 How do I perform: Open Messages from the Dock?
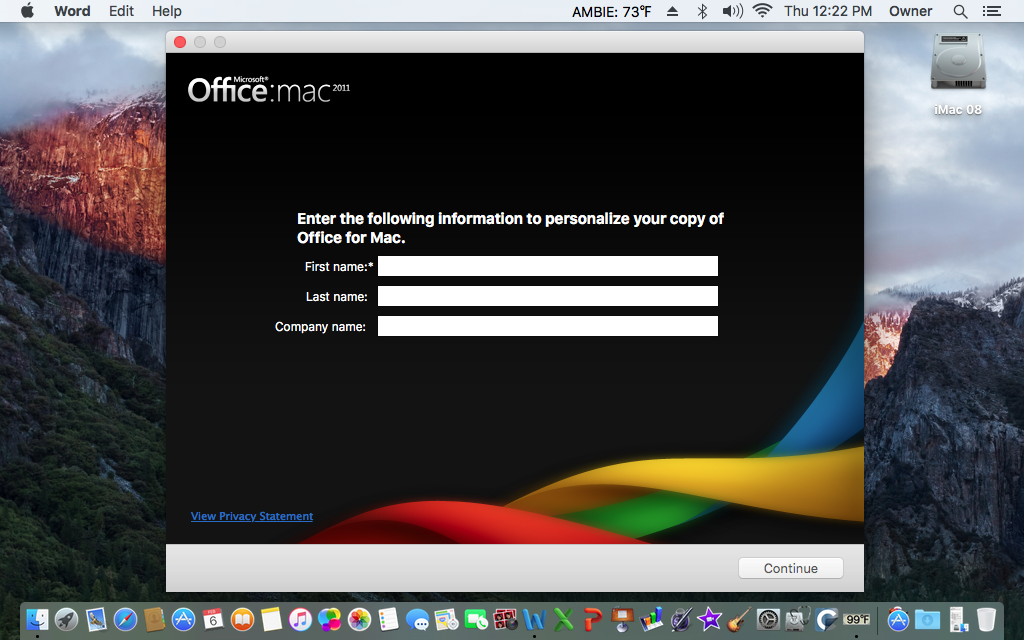pyautogui.click(x=417, y=618)
